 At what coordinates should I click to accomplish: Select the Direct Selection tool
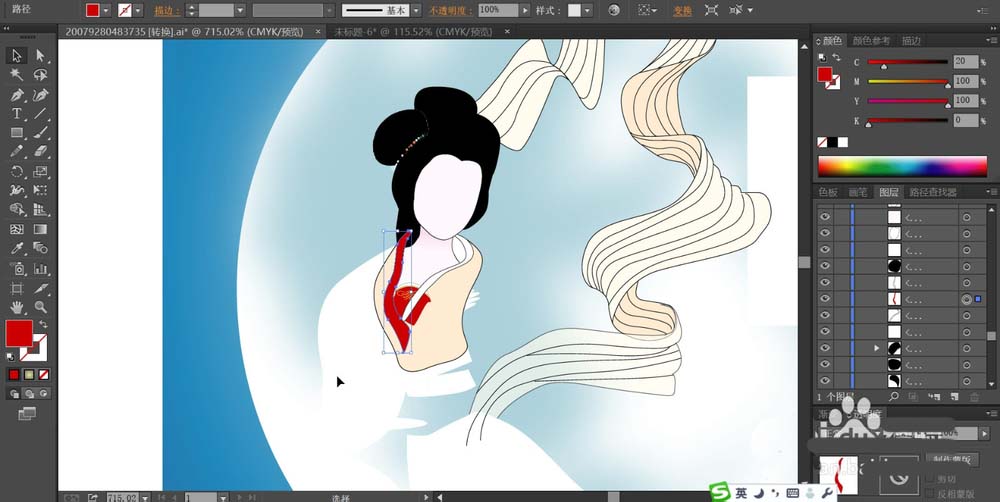(x=40, y=56)
